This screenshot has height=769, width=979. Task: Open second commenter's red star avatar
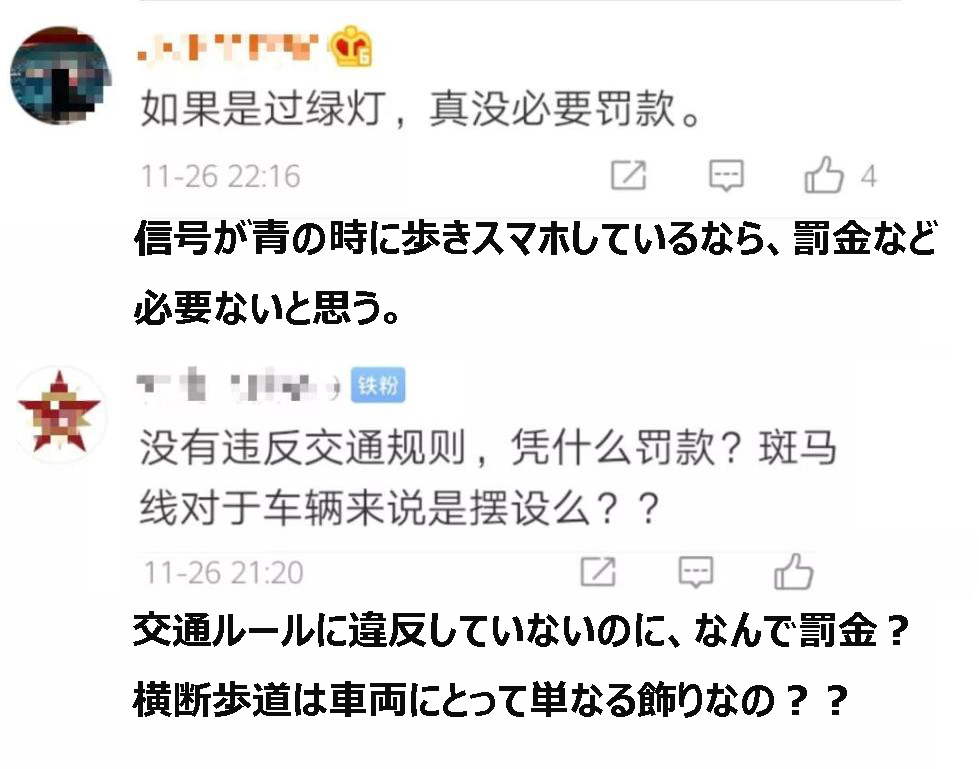pyautogui.click(x=59, y=413)
